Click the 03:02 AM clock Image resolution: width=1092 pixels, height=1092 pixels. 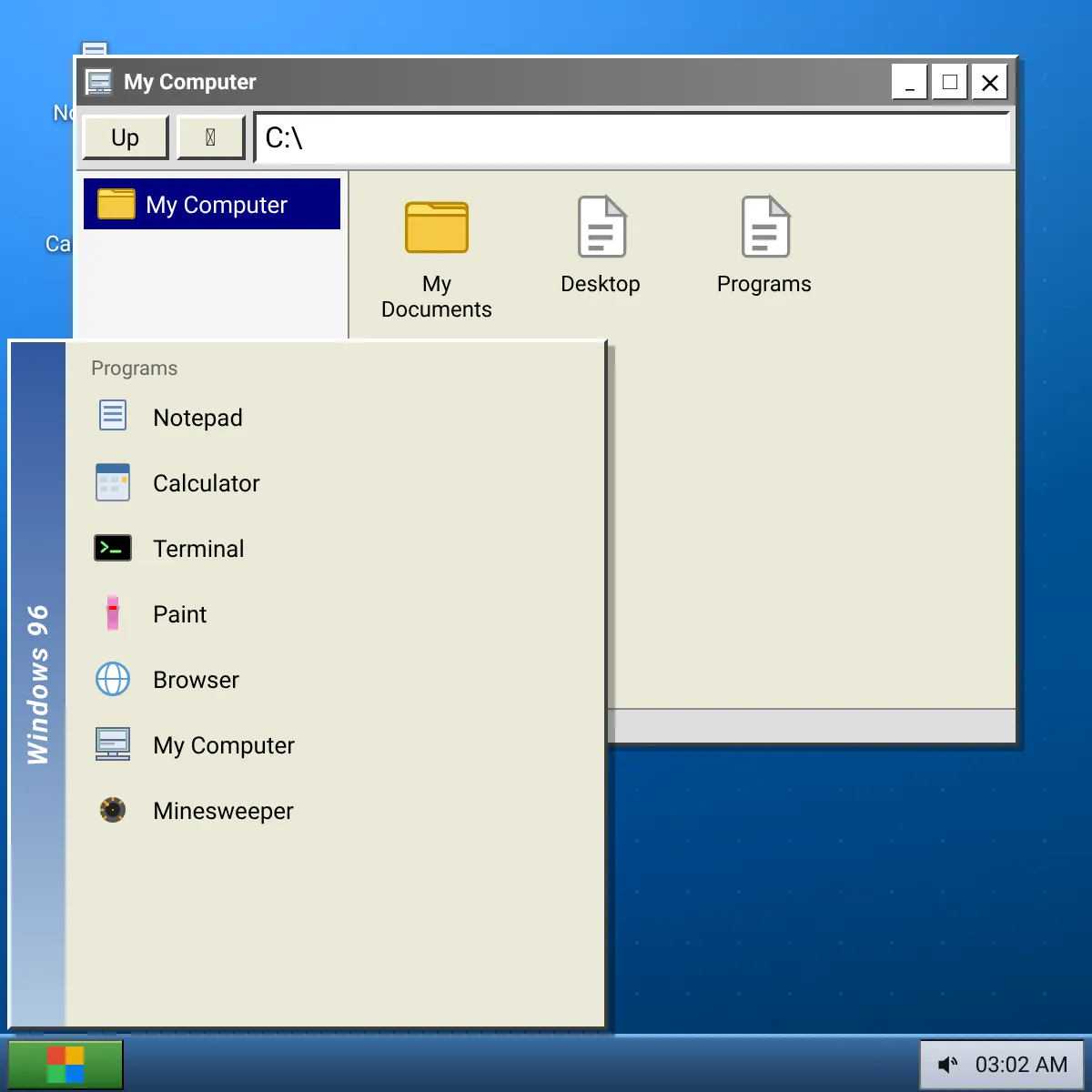[1021, 1065]
